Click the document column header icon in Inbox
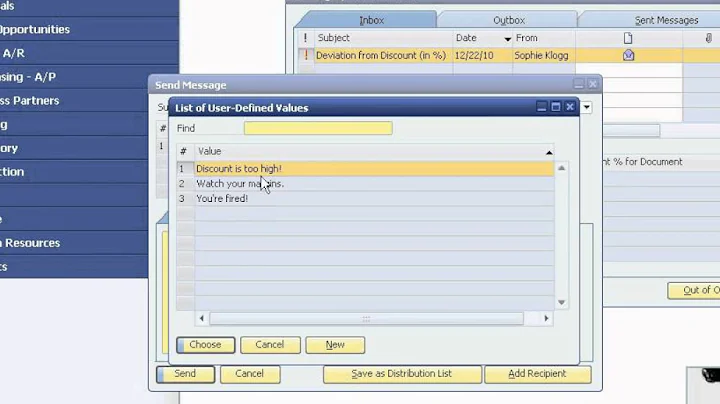The height and width of the screenshot is (404, 720). [x=628, y=38]
